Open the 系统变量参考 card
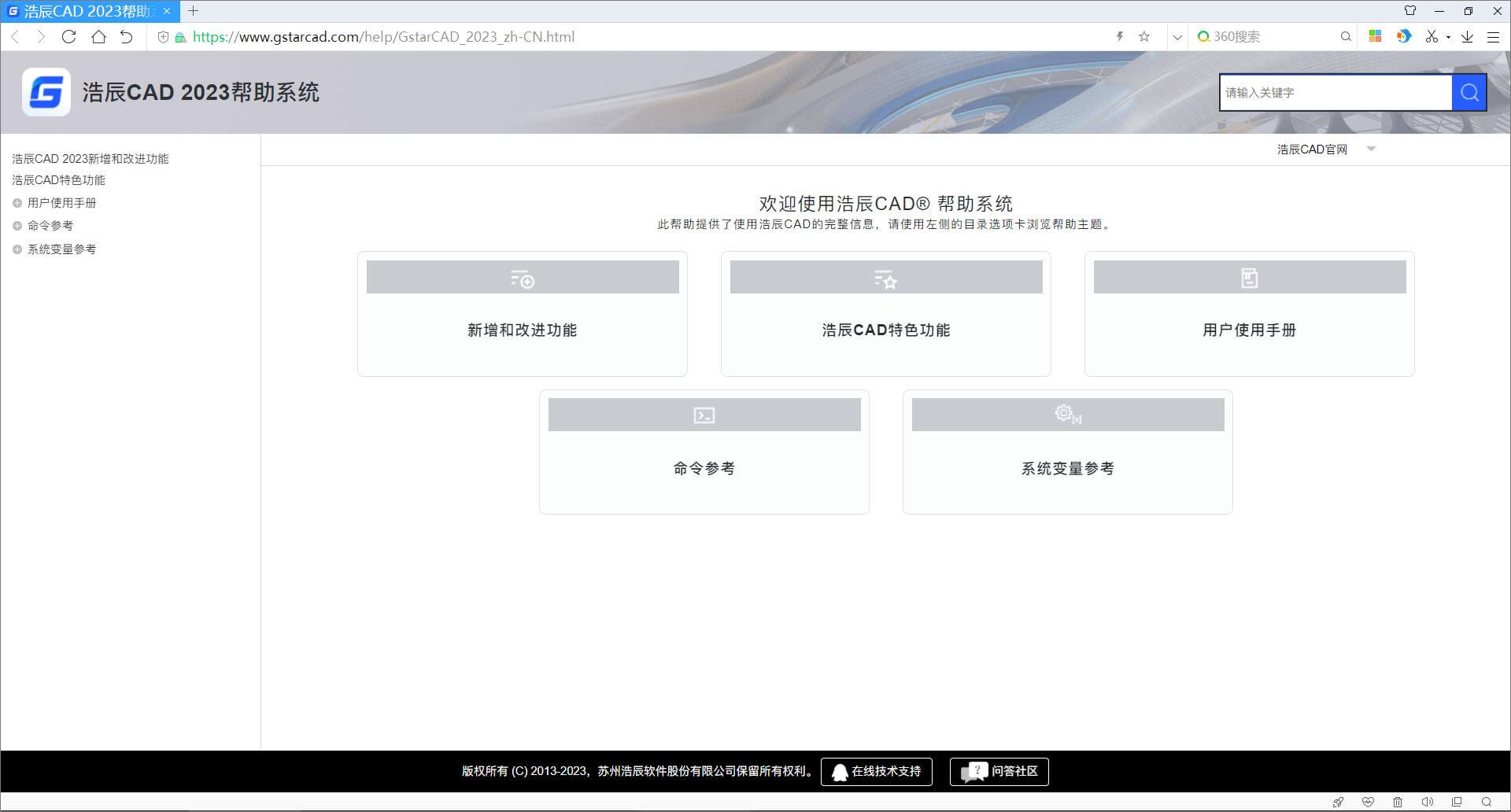Screen dimensions: 1511x812 [1068, 452]
